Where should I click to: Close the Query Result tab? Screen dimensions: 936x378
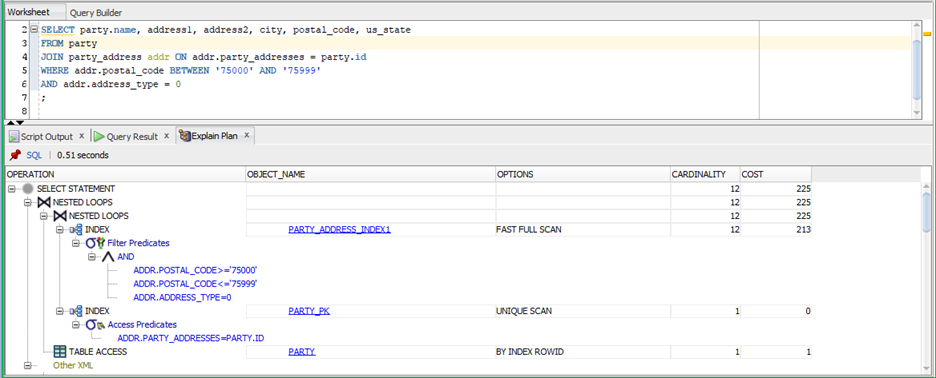(167, 136)
